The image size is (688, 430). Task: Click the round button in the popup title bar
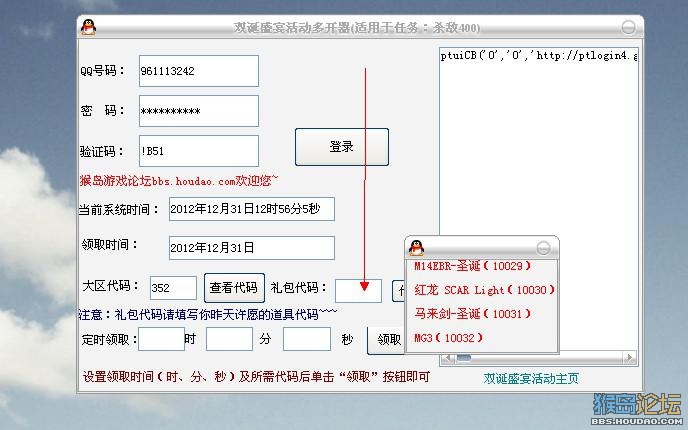coord(543,248)
